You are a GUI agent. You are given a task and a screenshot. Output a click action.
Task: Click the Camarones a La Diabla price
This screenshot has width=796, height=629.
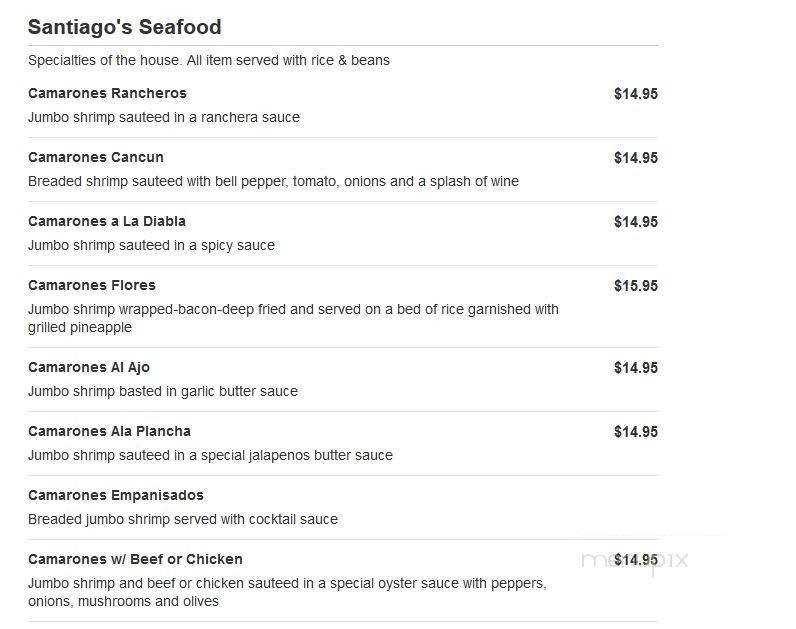pos(635,222)
